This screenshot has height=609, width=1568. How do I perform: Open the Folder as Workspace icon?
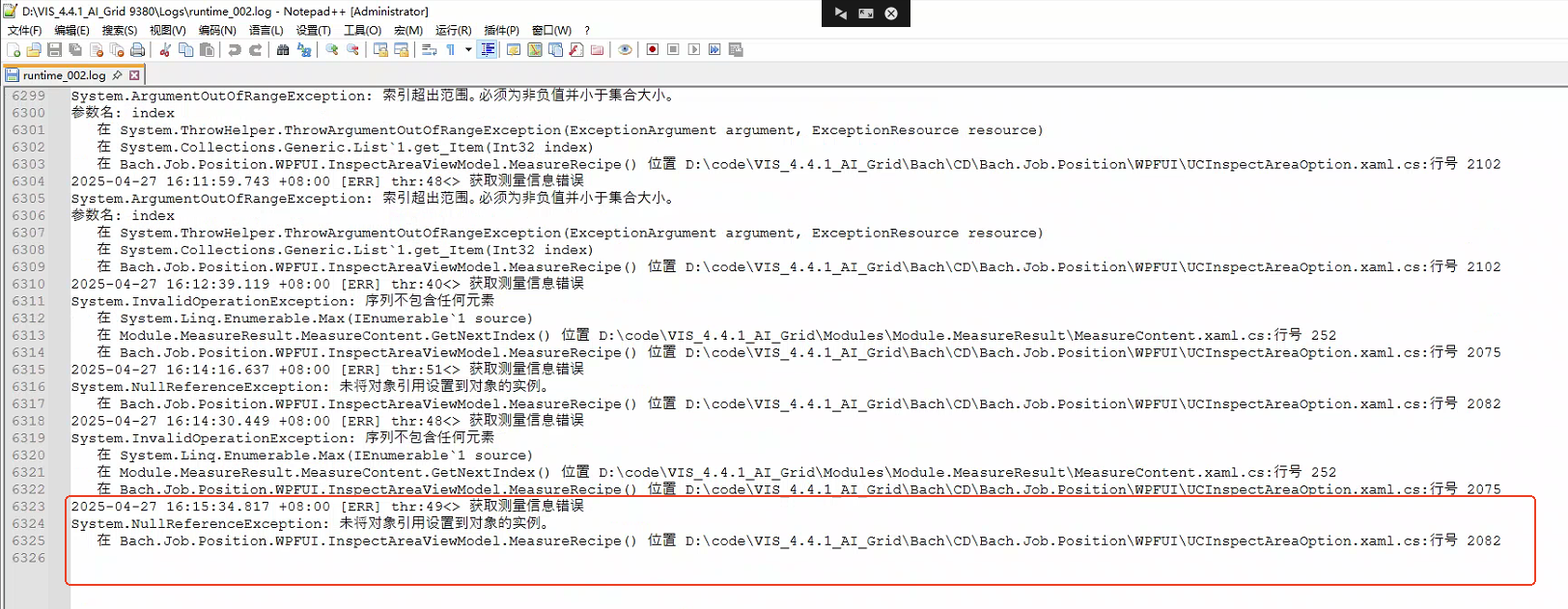click(x=597, y=49)
